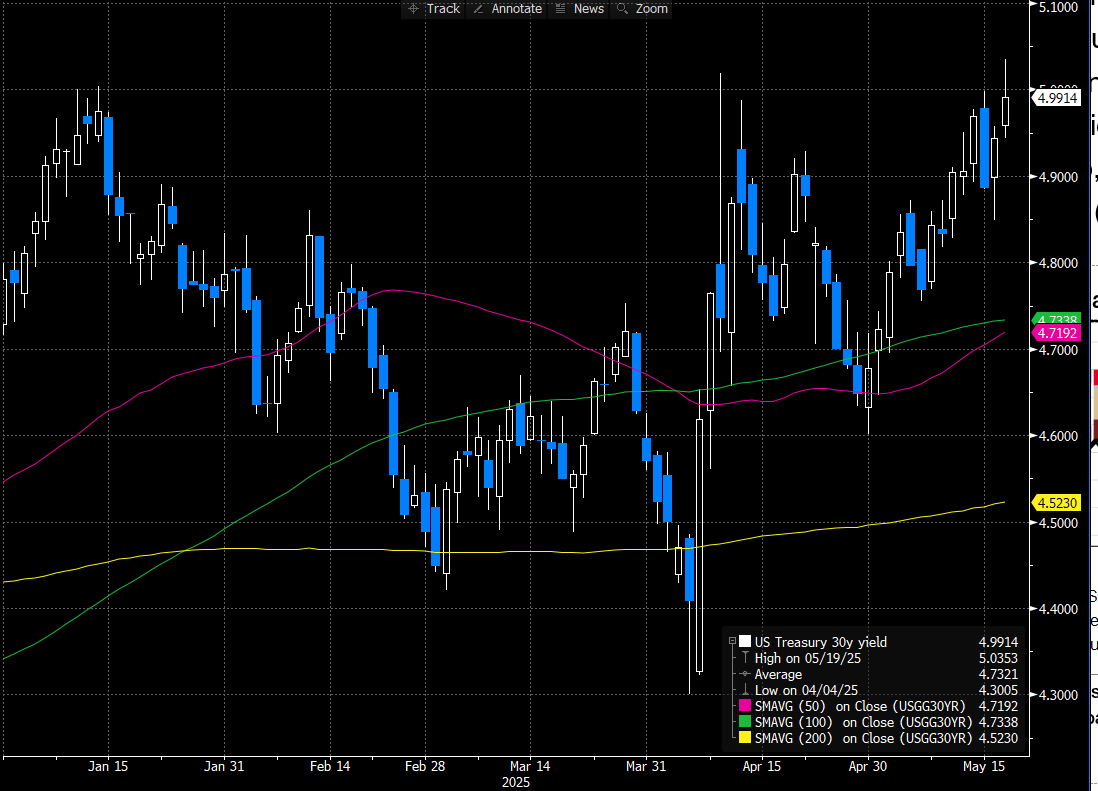Click the 4.4000 y-axis label
1098x791 pixels.
point(1058,609)
